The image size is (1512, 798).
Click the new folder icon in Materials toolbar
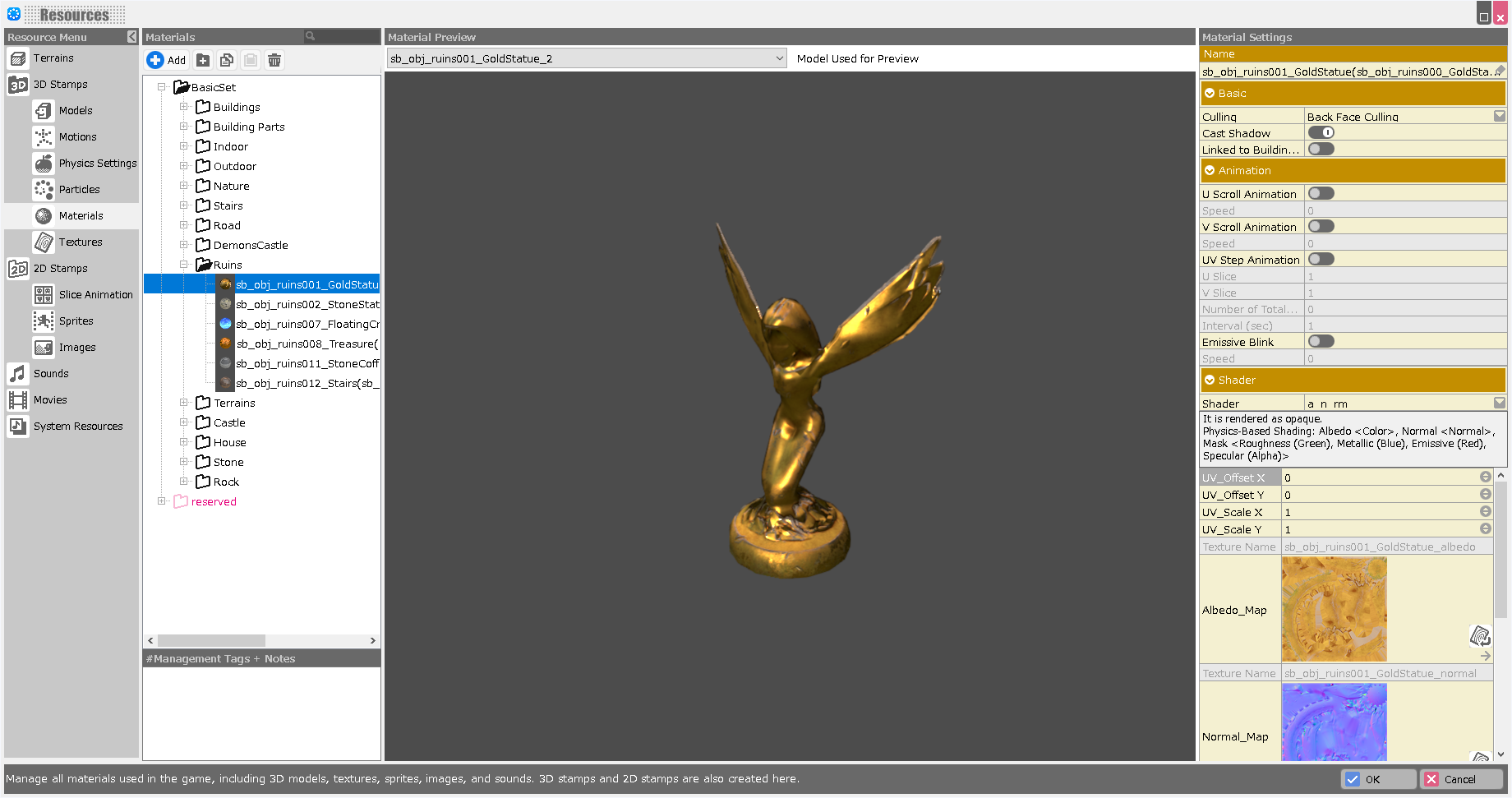(203, 60)
